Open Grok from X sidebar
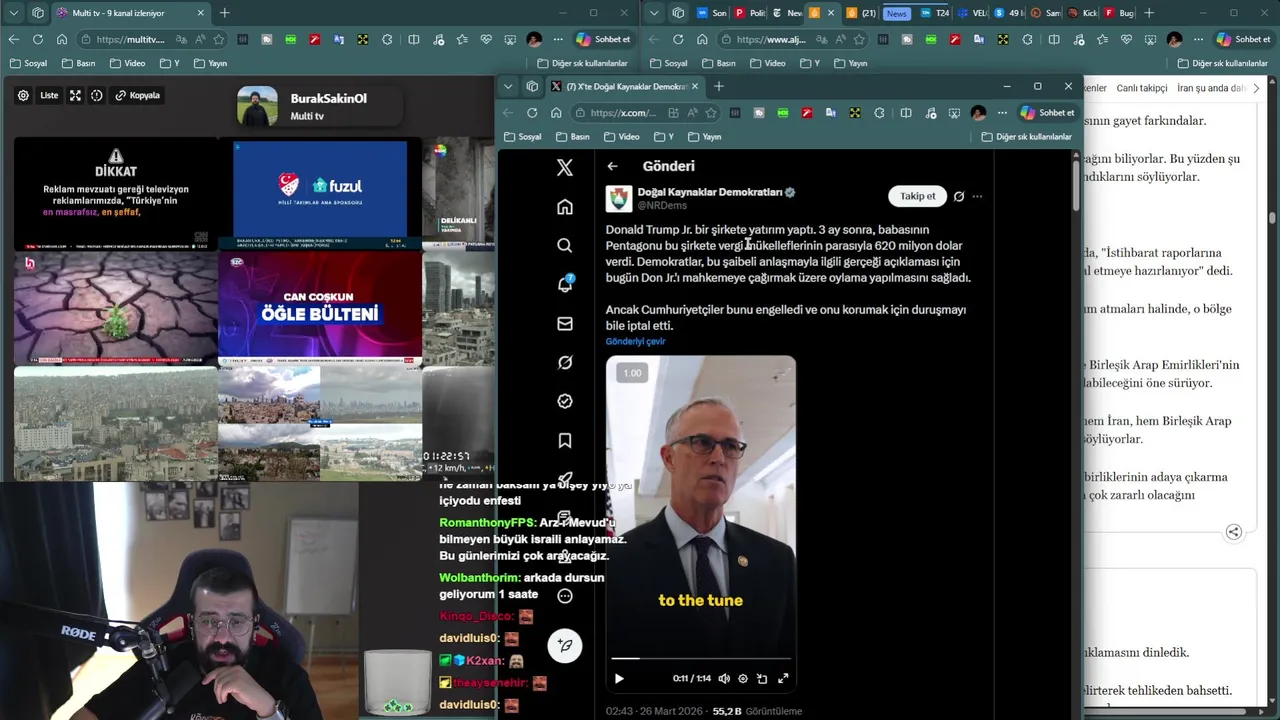Screen dimensions: 1280x720 pyautogui.click(x=565, y=362)
